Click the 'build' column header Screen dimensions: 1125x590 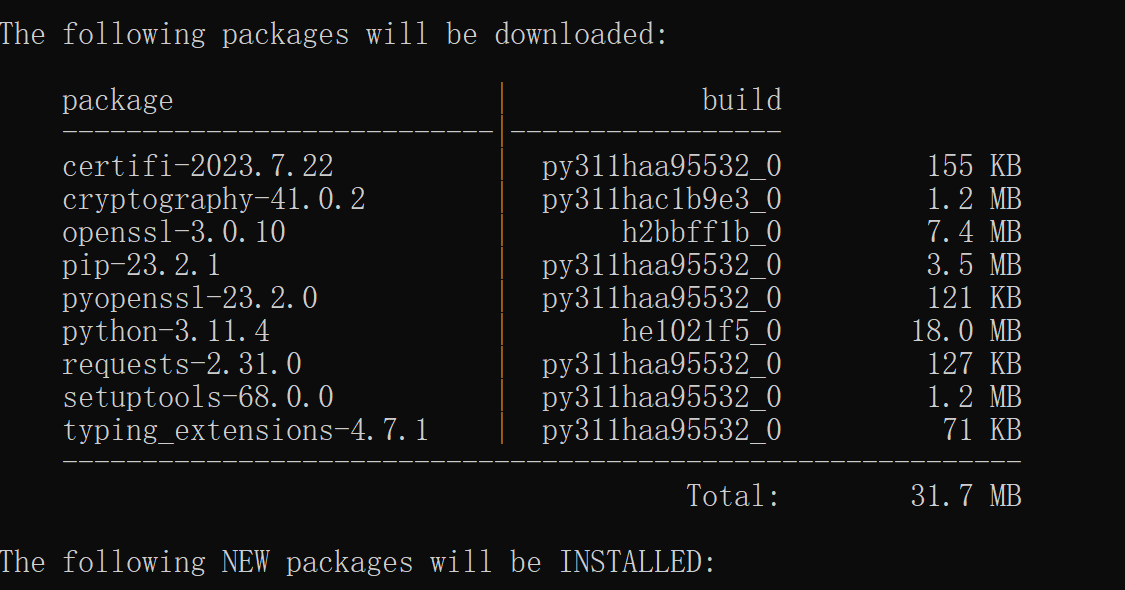pos(742,100)
